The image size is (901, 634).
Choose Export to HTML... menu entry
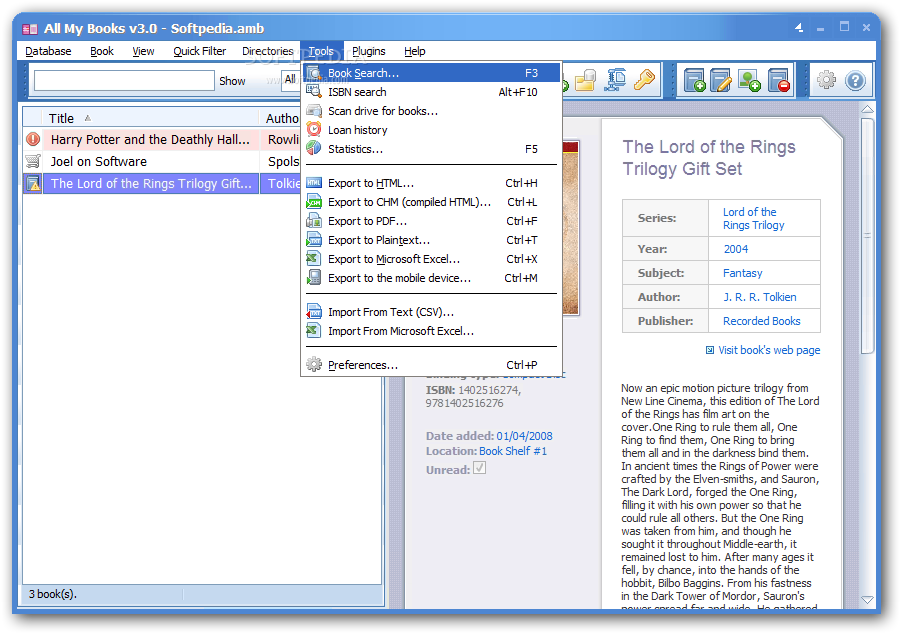coord(432,183)
